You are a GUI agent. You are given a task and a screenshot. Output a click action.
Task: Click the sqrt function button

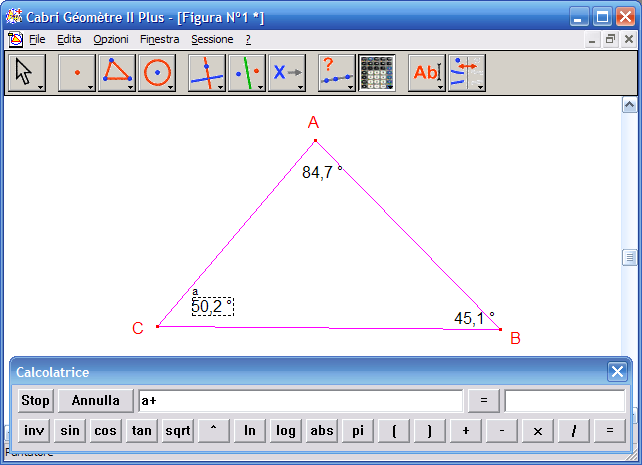point(178,431)
